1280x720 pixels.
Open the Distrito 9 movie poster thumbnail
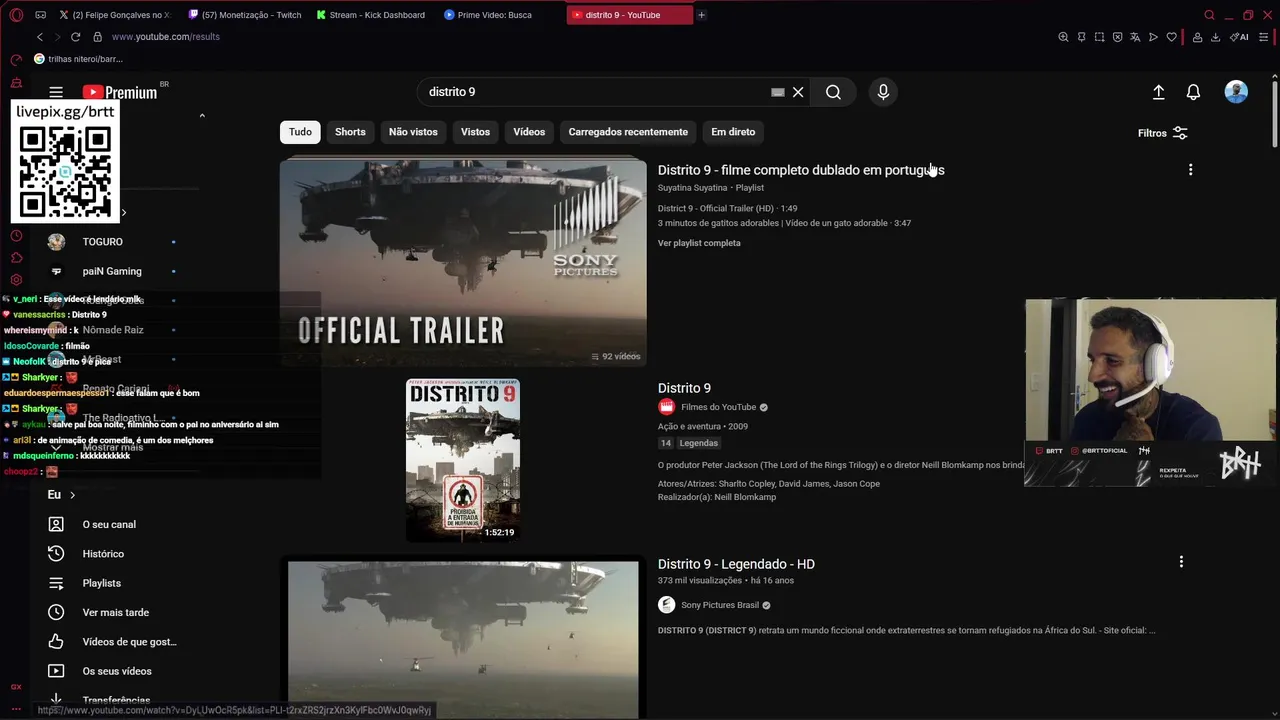(463, 460)
